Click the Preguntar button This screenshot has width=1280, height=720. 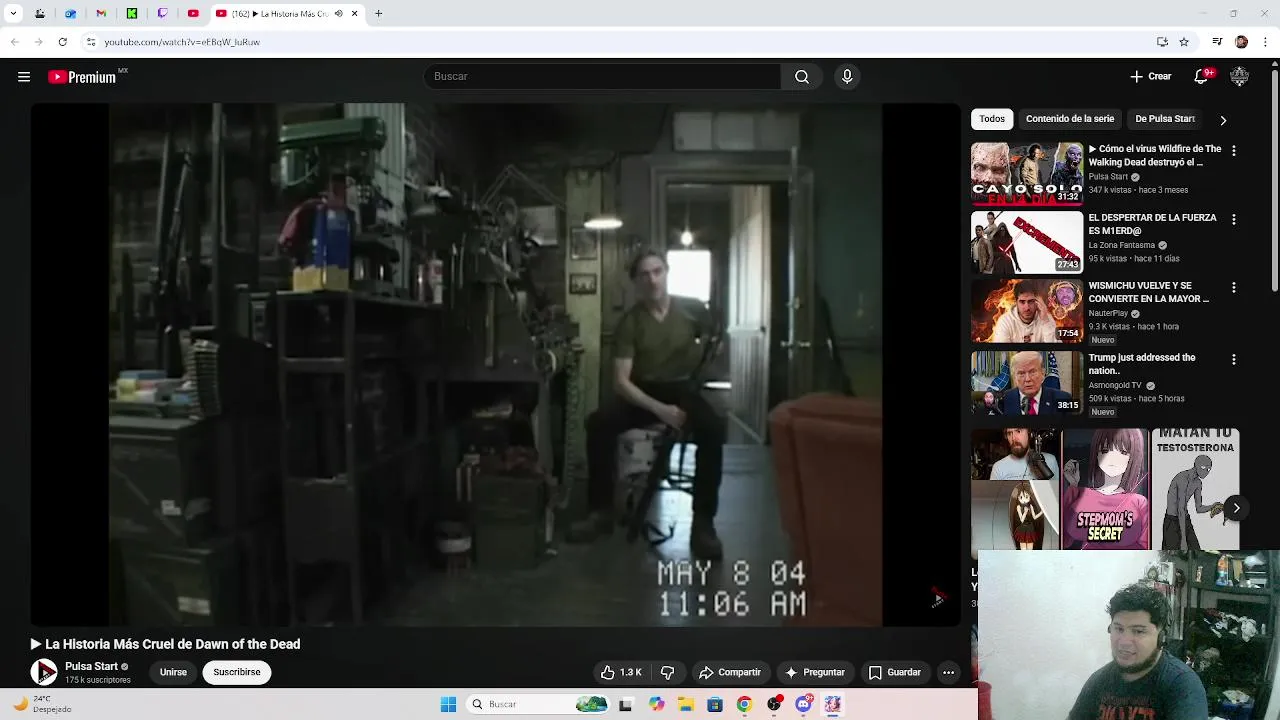[815, 673]
